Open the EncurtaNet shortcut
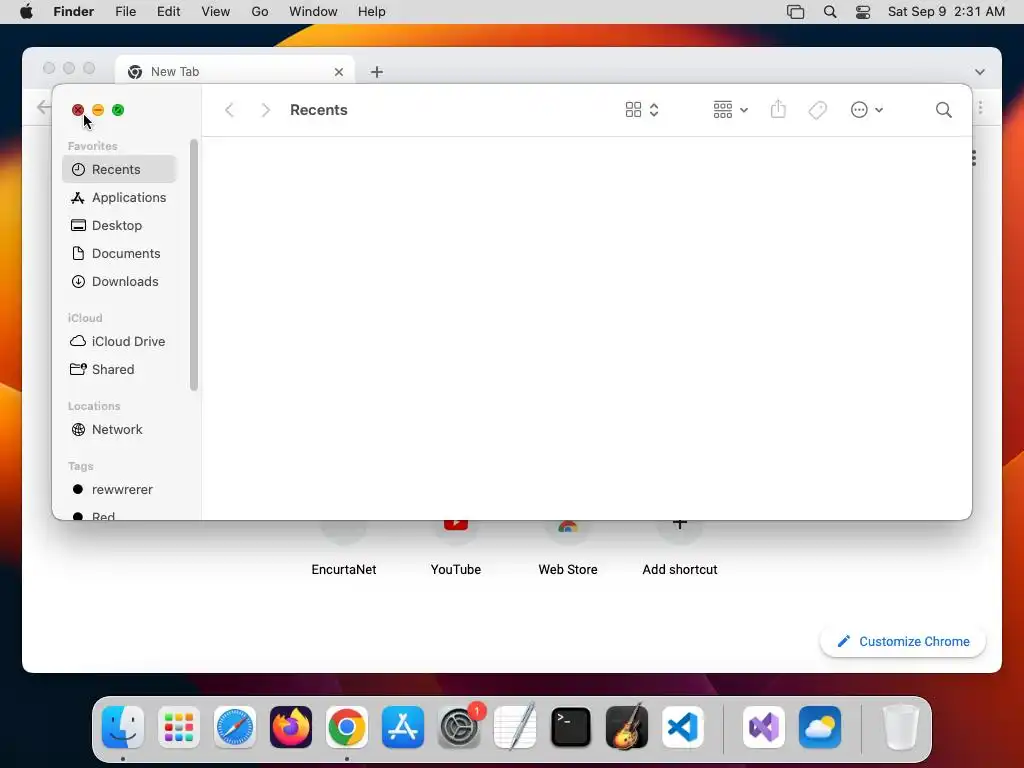Viewport: 1024px width, 768px height. pos(344,547)
